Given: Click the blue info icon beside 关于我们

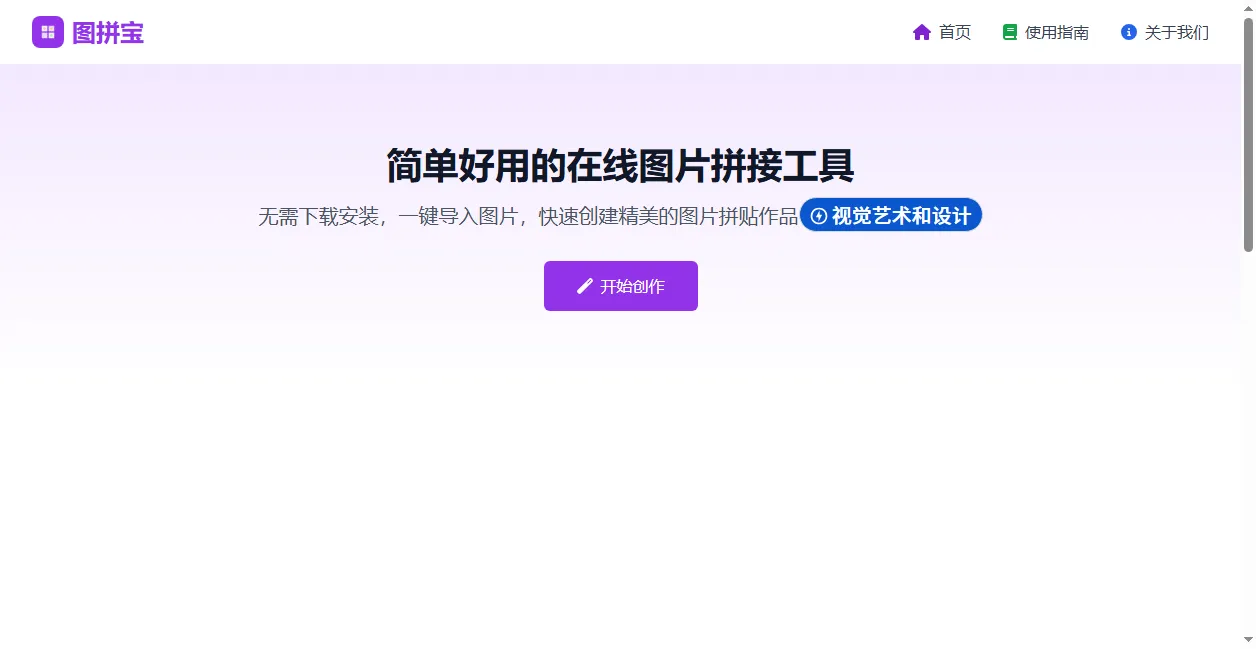Looking at the screenshot, I should pyautogui.click(x=1128, y=31).
